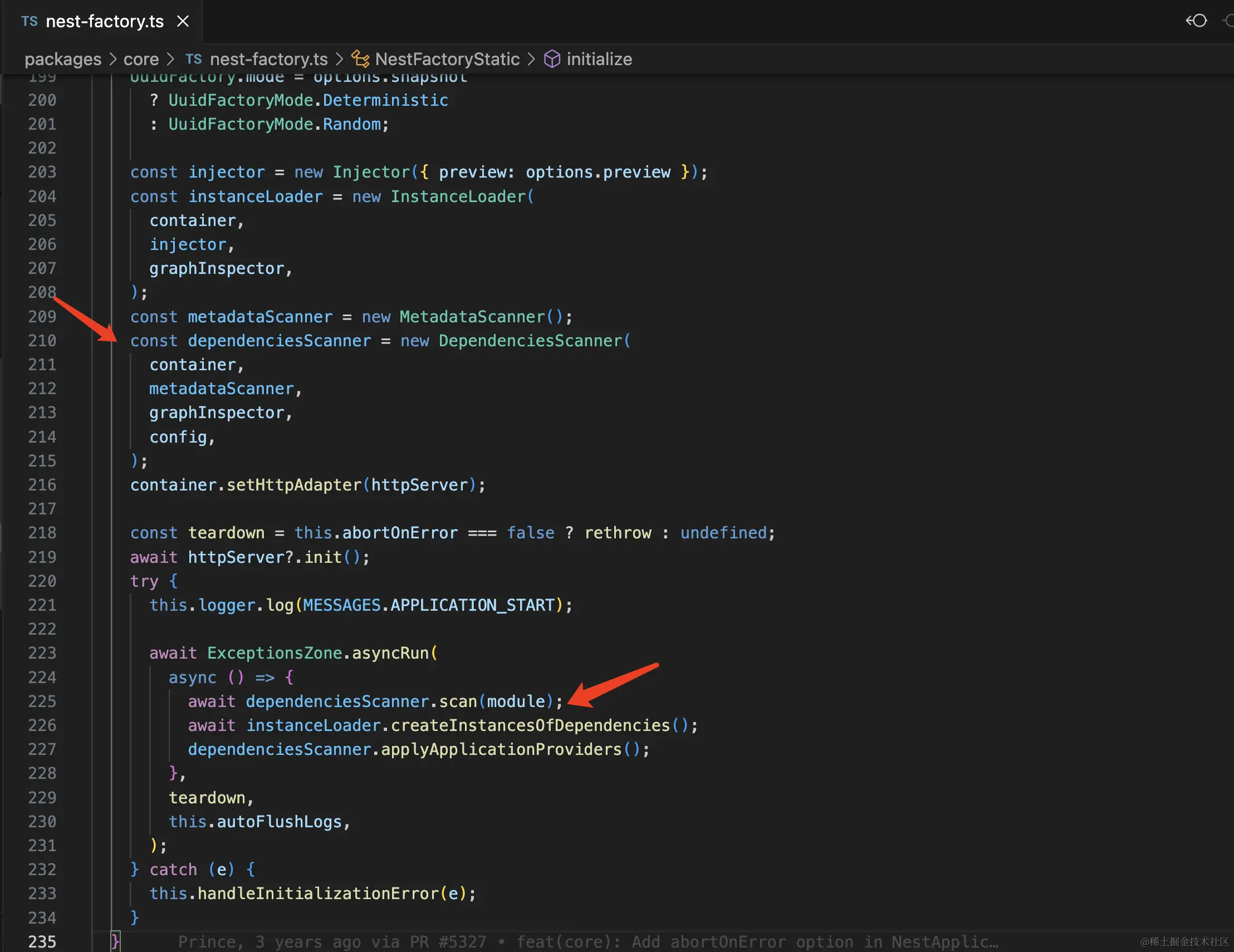Click UuidFactoryMode.Deterministic on line 200
Image resolution: width=1234 pixels, height=952 pixels.
(308, 100)
